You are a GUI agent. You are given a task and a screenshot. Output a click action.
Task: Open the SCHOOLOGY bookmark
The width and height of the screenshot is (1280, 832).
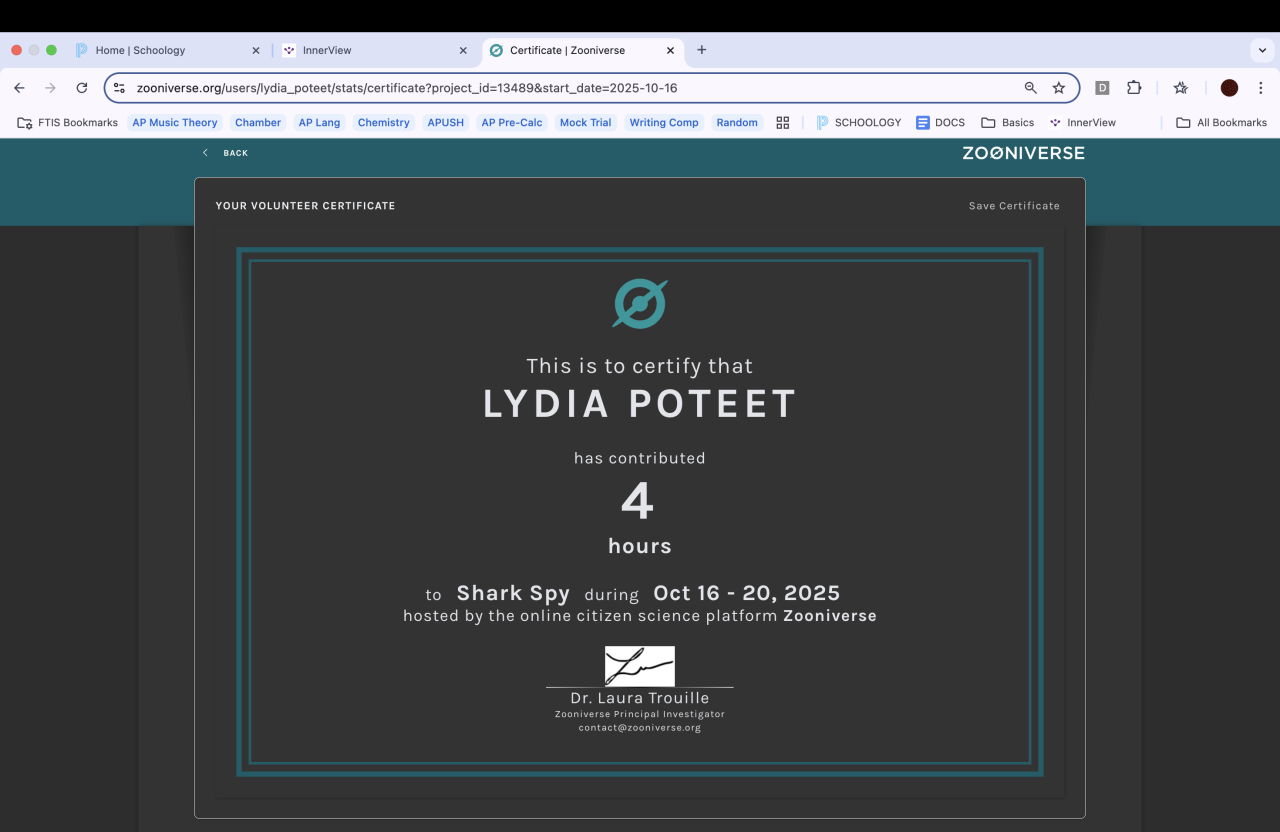(x=859, y=122)
